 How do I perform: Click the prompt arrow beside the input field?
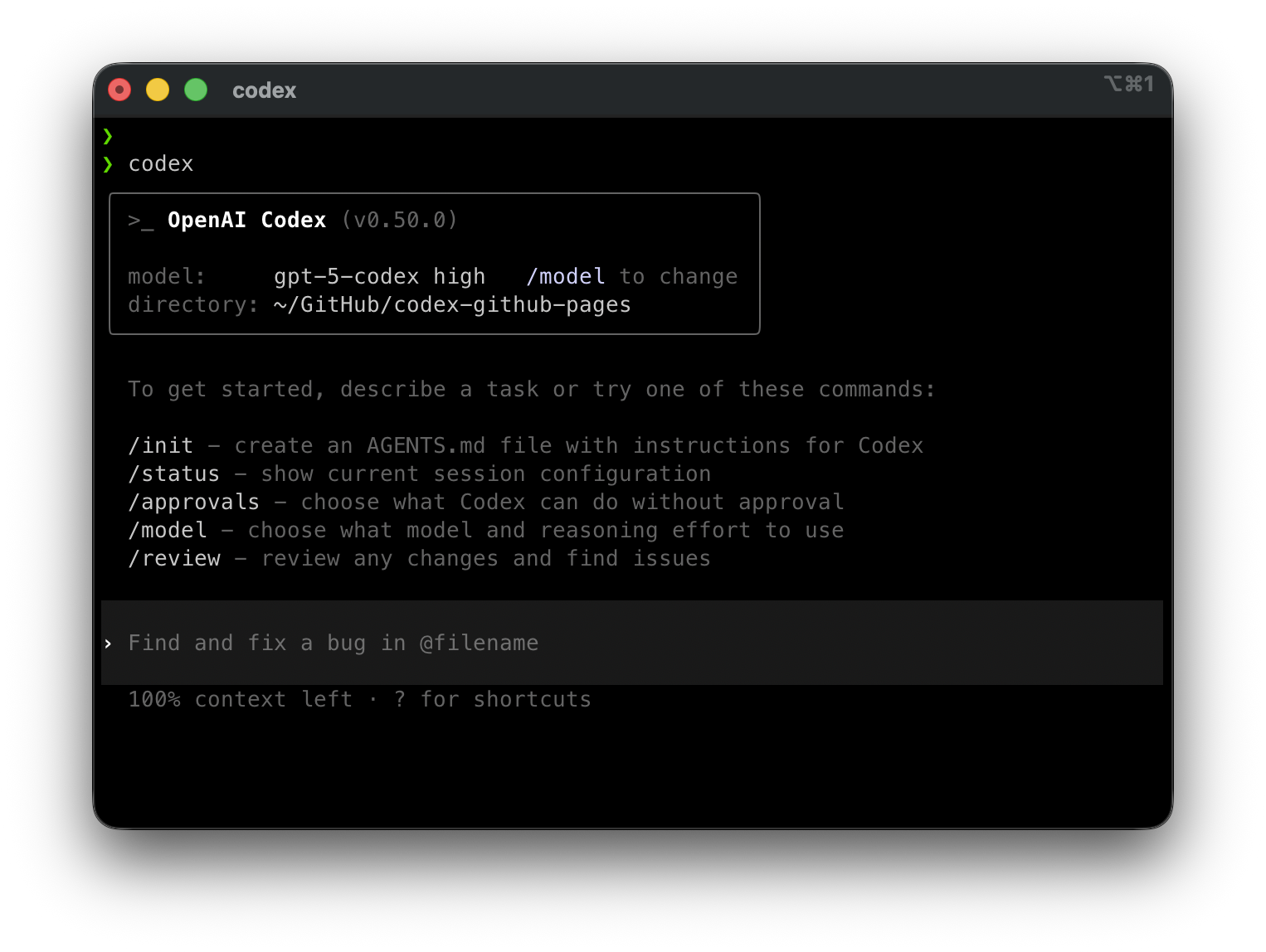(x=109, y=643)
